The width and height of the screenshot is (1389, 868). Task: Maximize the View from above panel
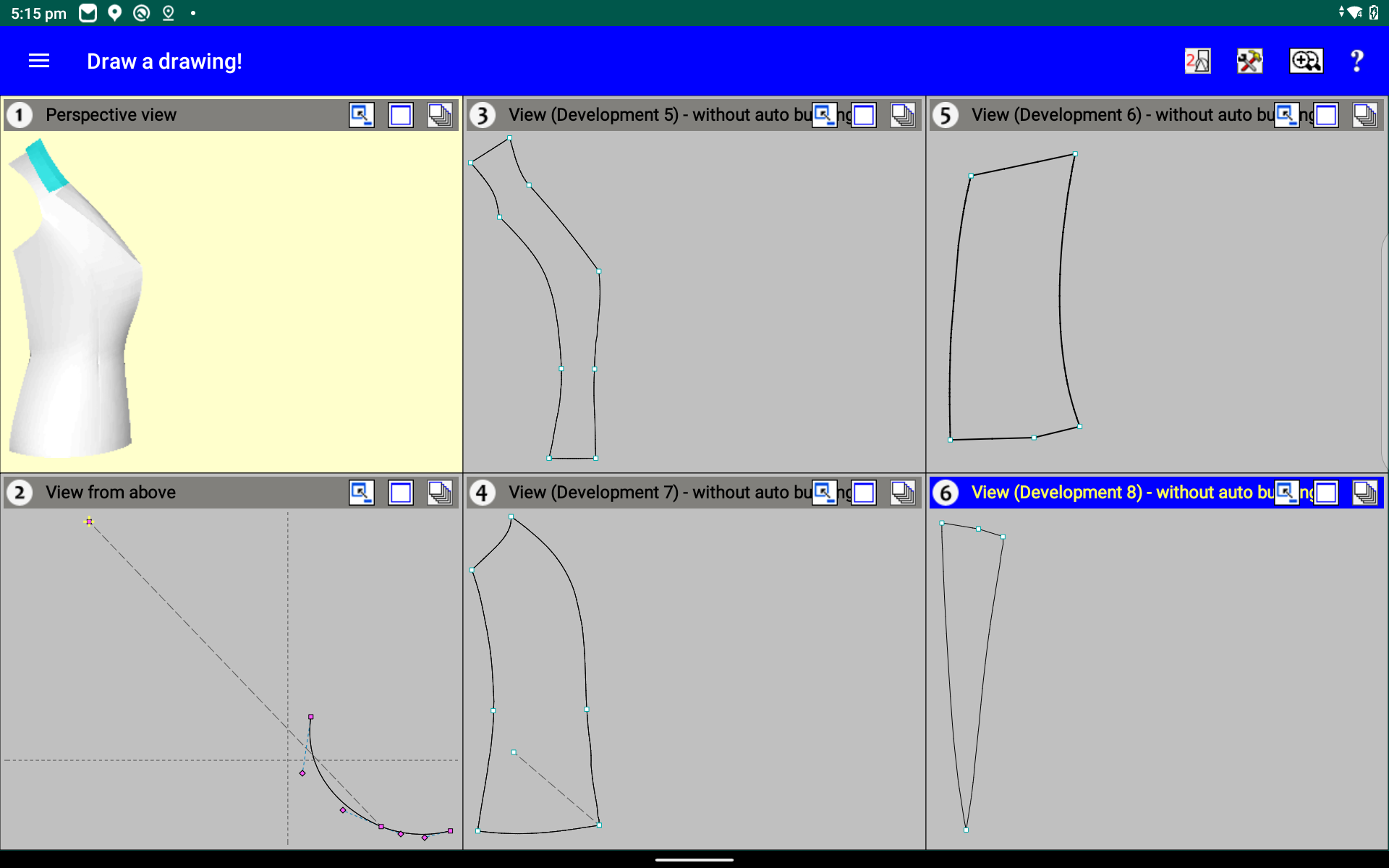(x=400, y=493)
